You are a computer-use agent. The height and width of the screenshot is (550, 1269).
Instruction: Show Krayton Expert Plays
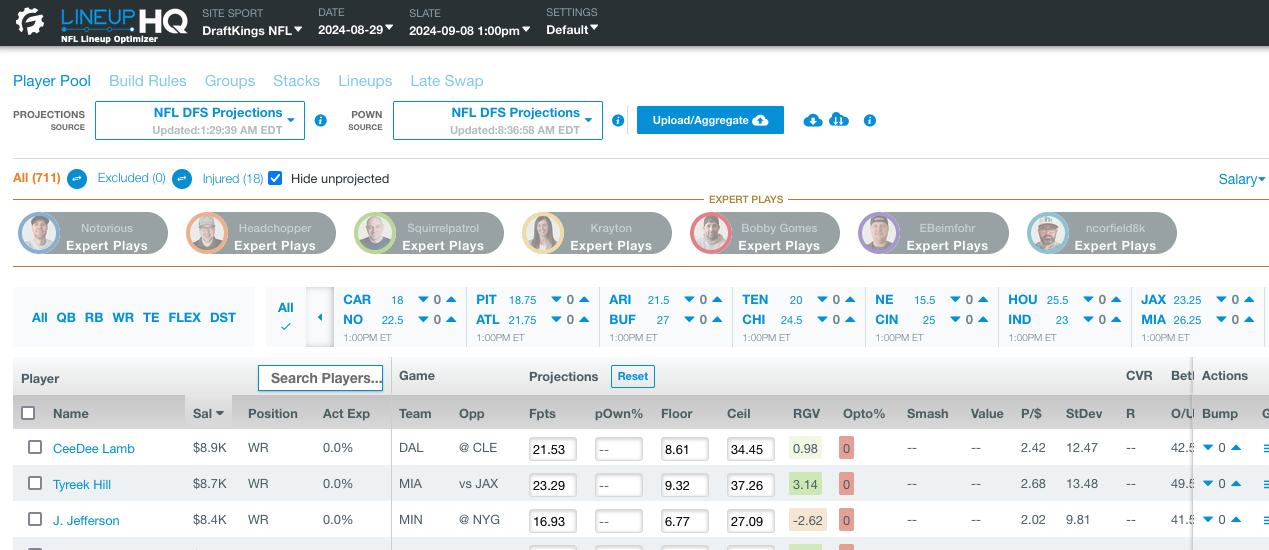point(596,233)
